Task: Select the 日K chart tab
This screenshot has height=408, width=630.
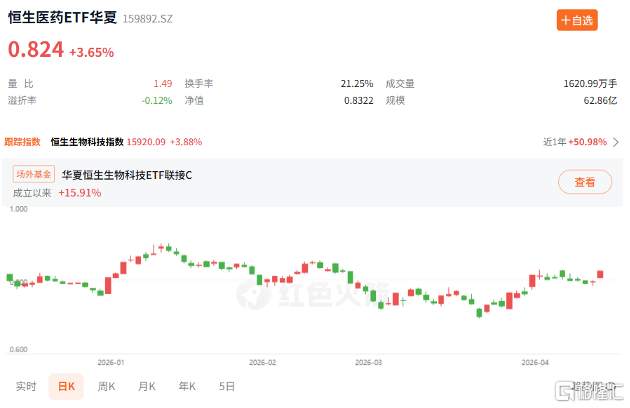Action: point(66,386)
